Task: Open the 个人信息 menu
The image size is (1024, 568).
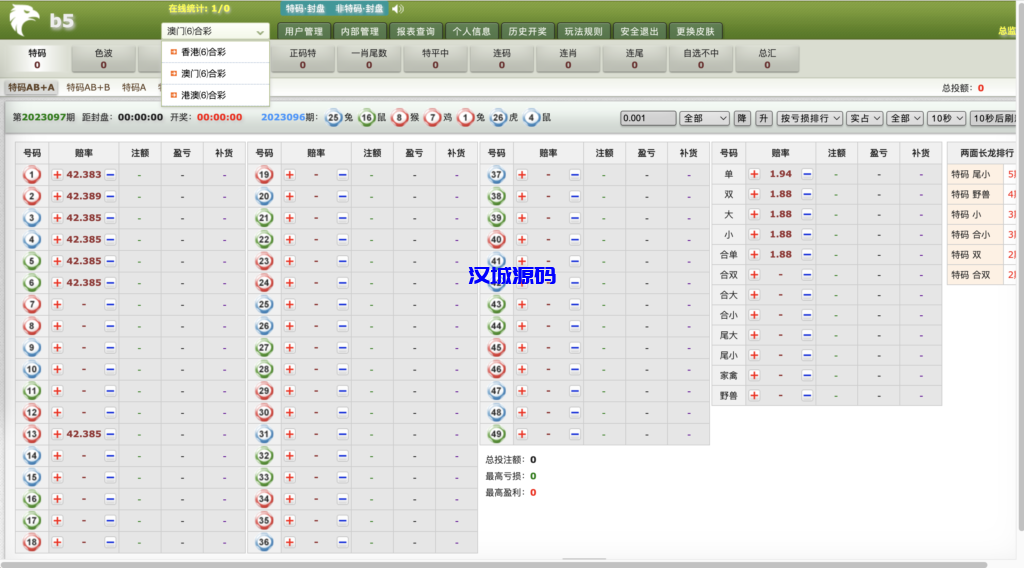Action: [472, 31]
